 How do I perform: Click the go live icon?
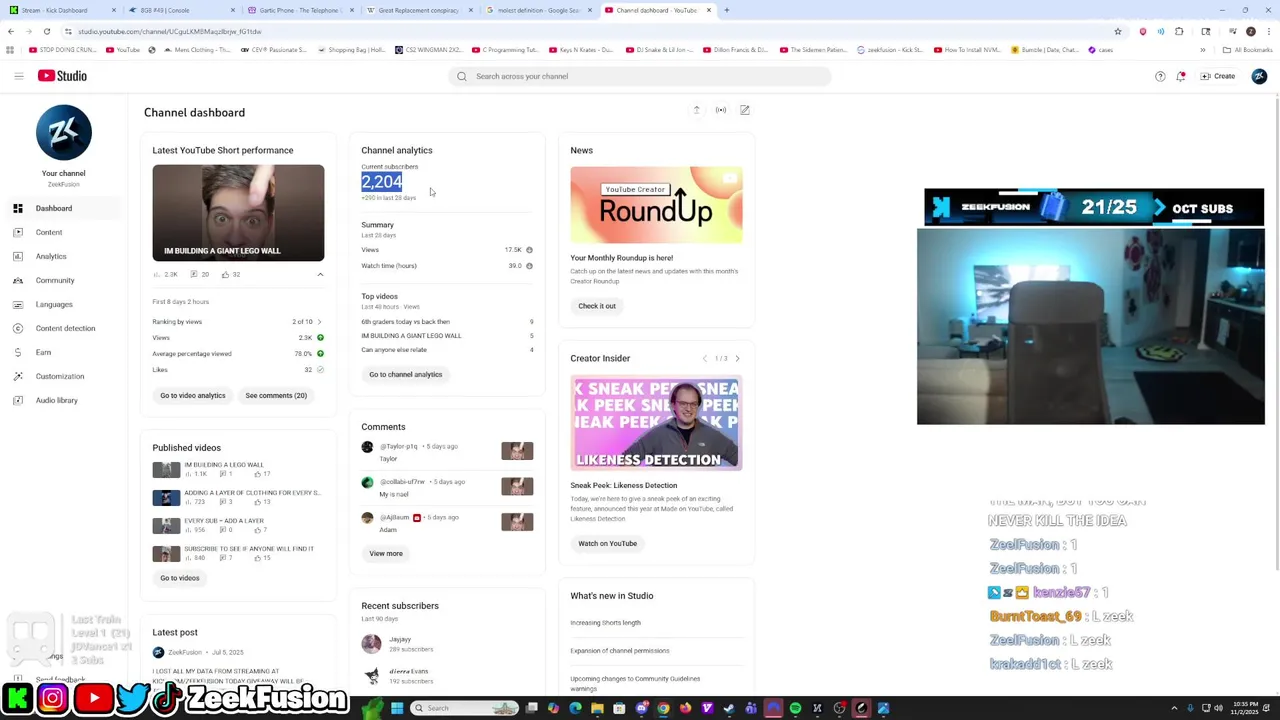pyautogui.click(x=721, y=110)
